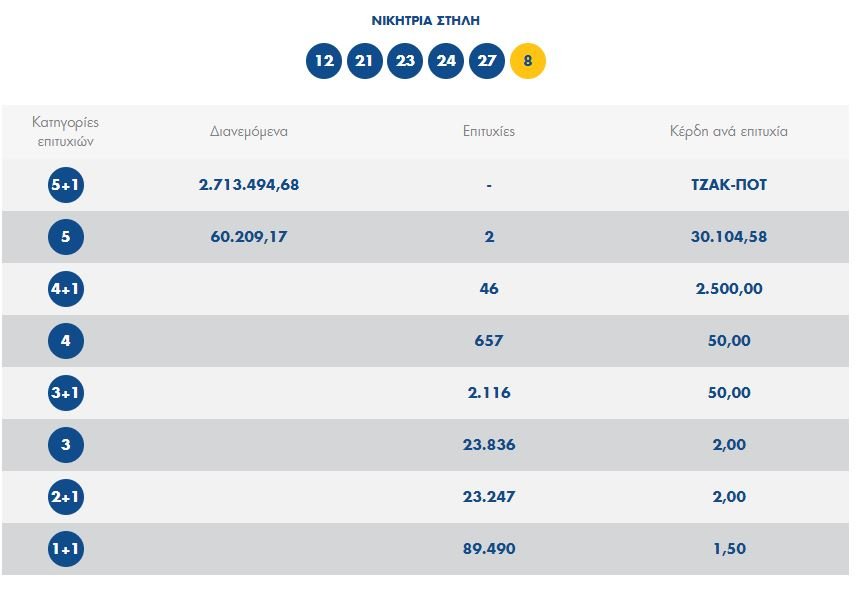This screenshot has width=867, height=606.
Task: Select the 4+1 category badge
Action: pyautogui.click(x=66, y=289)
